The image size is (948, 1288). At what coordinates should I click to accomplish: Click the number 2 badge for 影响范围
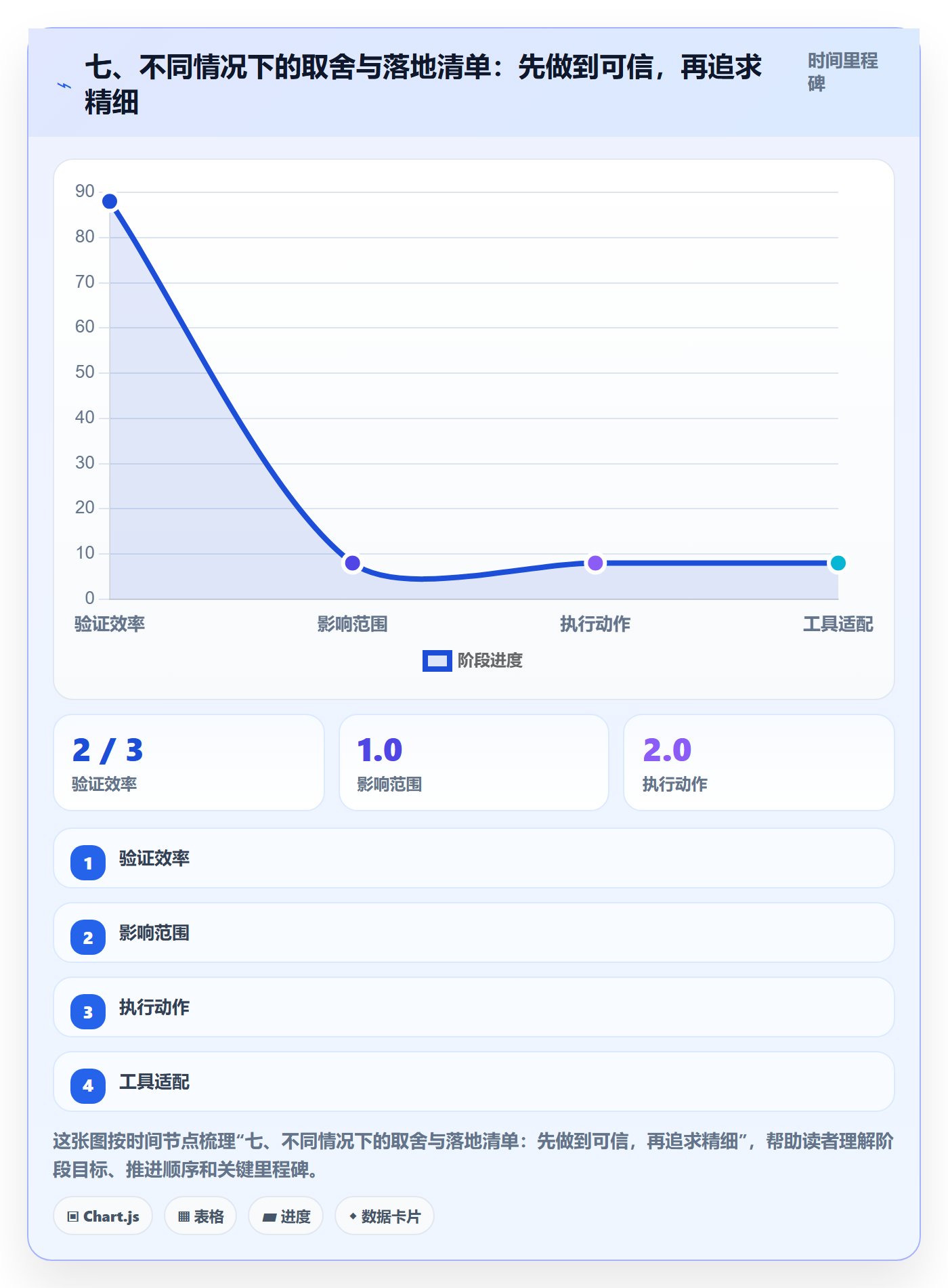click(x=88, y=937)
